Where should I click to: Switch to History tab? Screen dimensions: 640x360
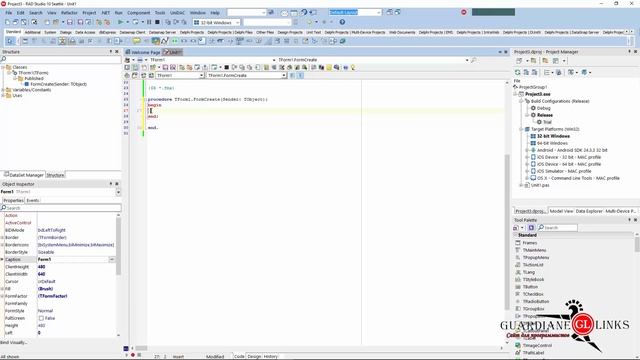[270, 356]
